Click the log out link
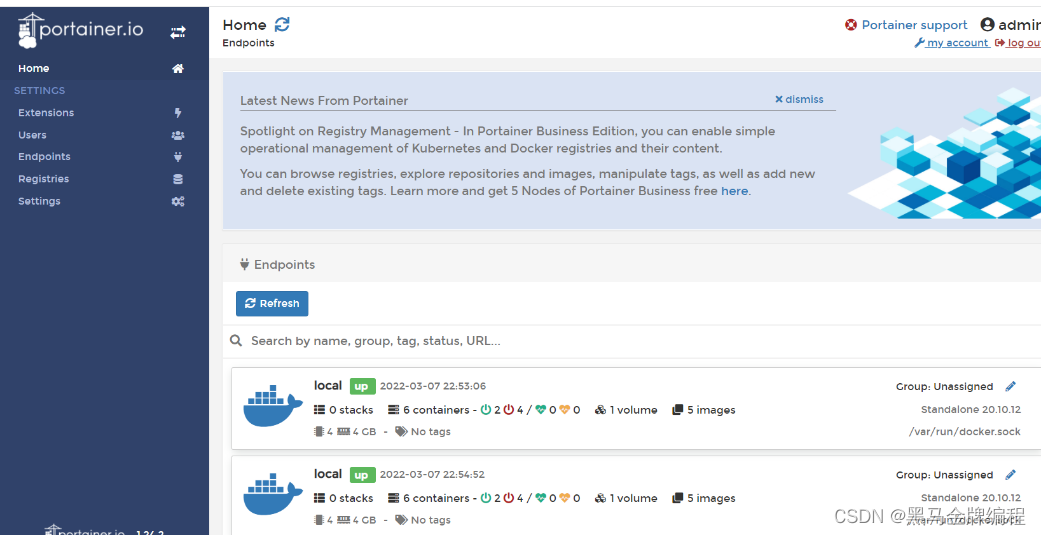The width and height of the screenshot is (1041, 535). [1024, 42]
